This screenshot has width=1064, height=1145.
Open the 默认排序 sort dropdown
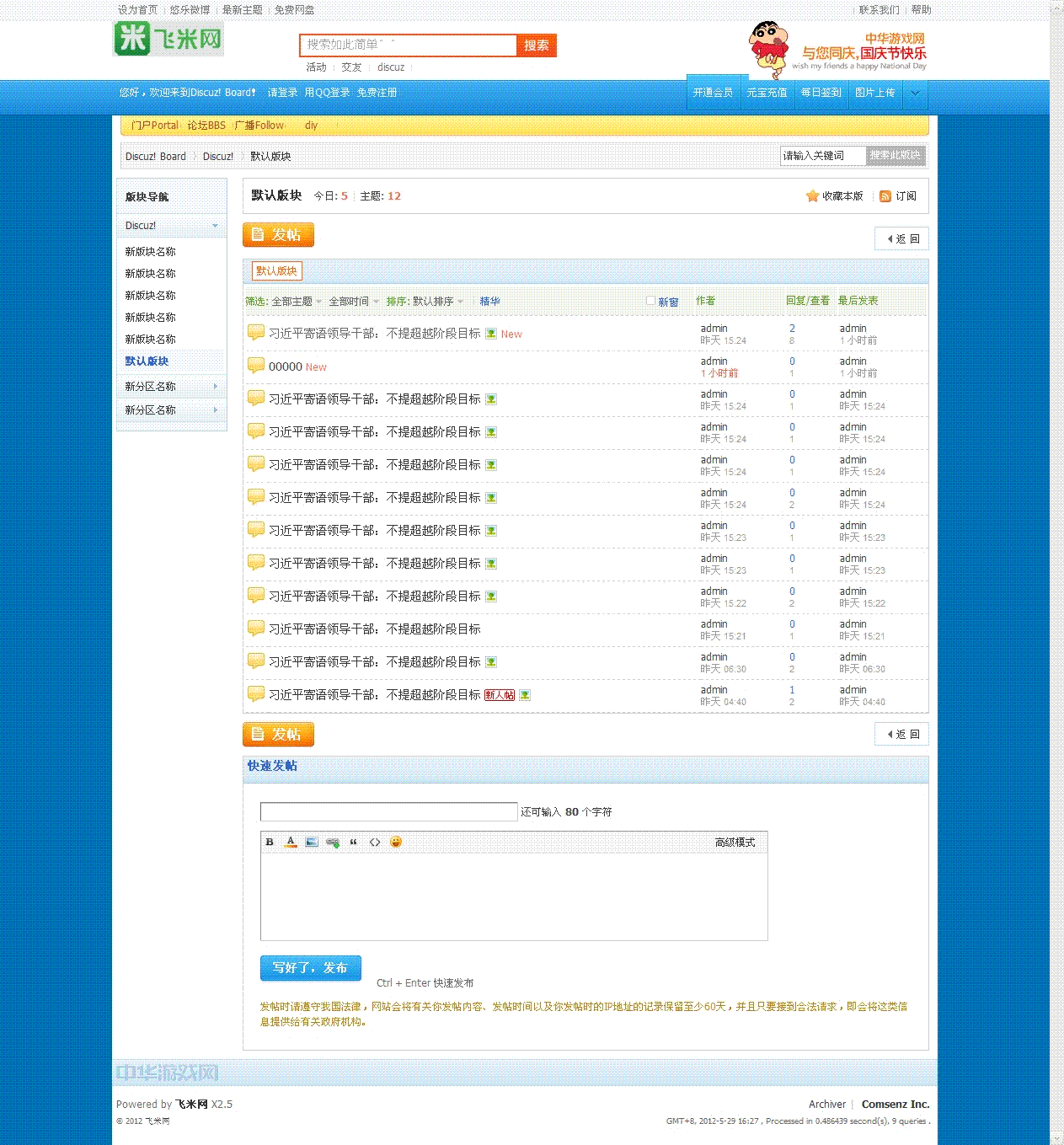coord(437,302)
